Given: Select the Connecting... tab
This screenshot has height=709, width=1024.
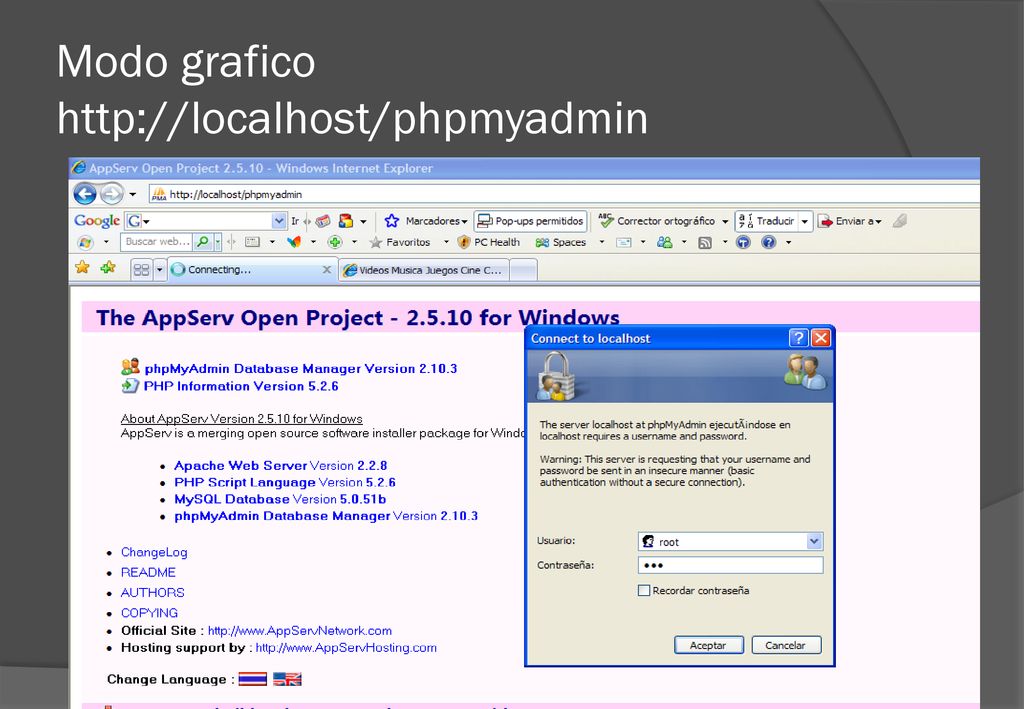Looking at the screenshot, I should click(x=251, y=270).
